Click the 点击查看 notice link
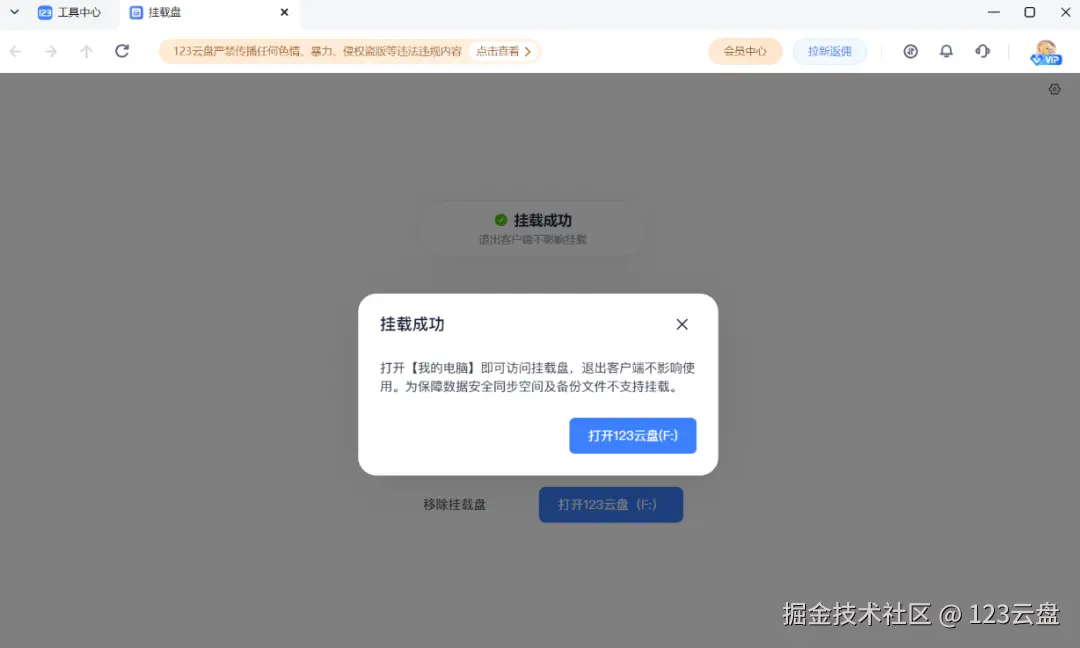The height and width of the screenshot is (648, 1080). 503,51
